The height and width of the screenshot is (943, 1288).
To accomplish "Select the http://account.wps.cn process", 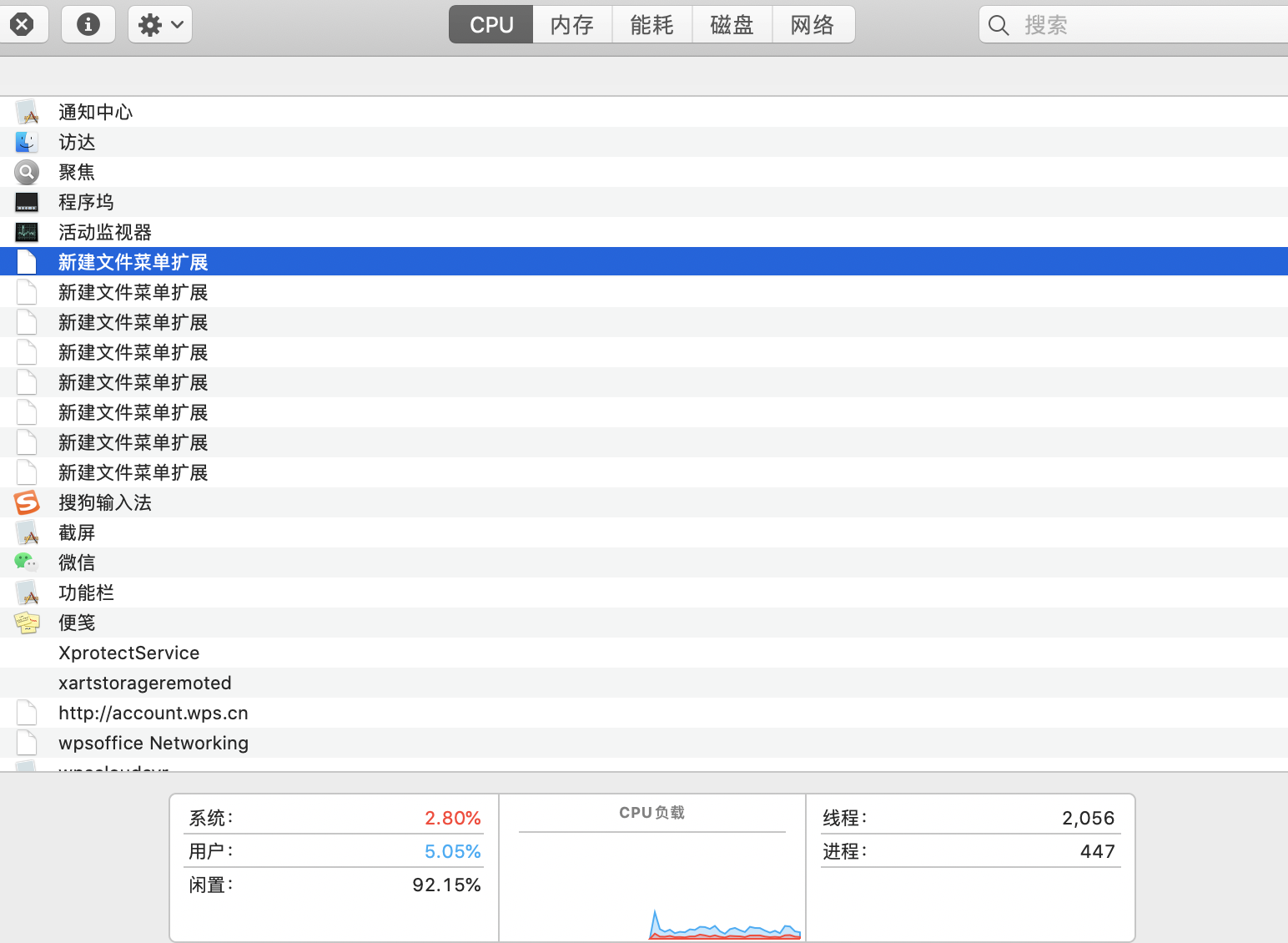I will pyautogui.click(x=153, y=714).
